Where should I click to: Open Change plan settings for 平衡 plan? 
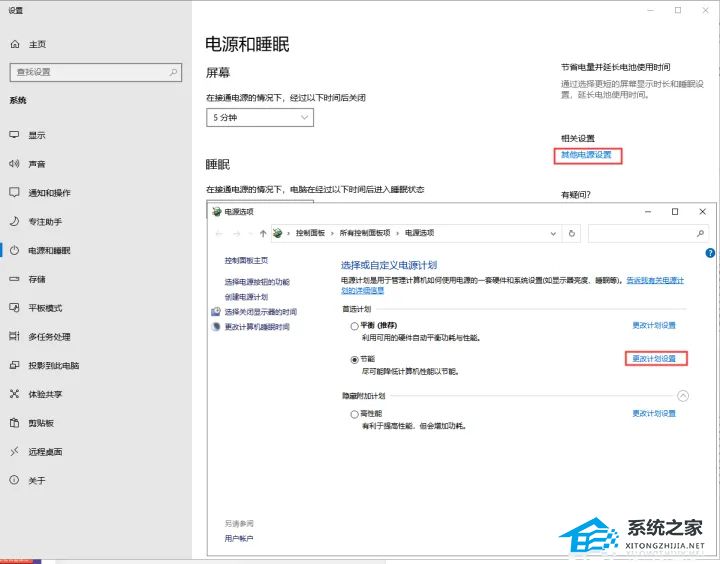coord(654,325)
